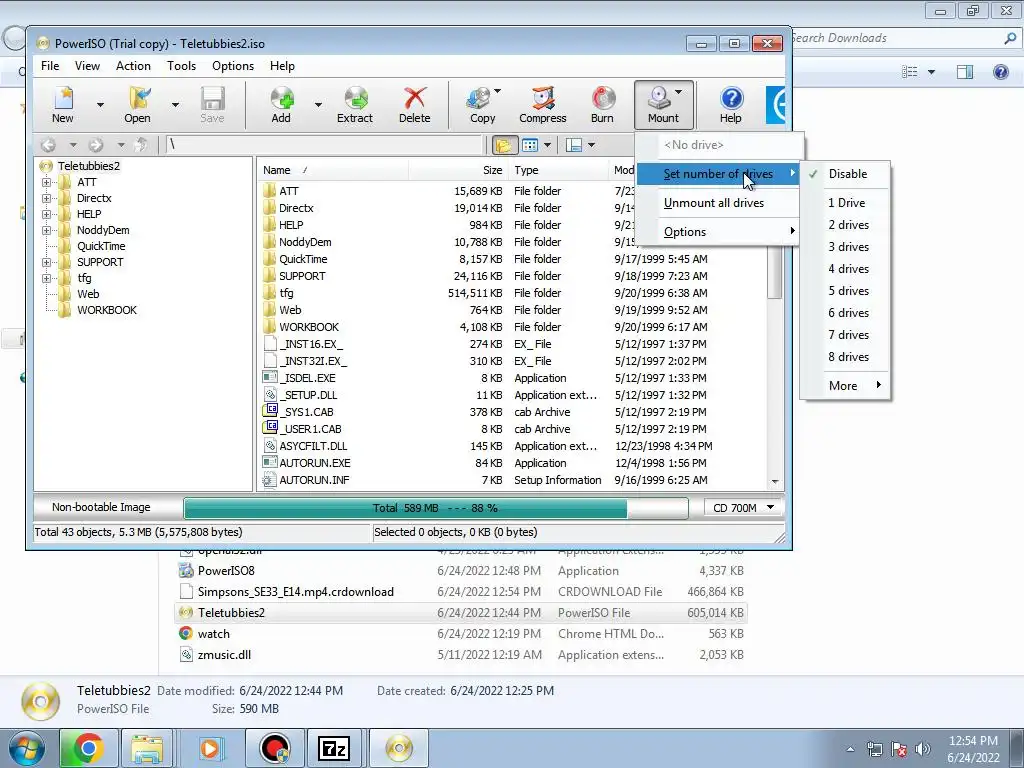
Task: Click the Open toolbar icon
Action: [x=138, y=104]
